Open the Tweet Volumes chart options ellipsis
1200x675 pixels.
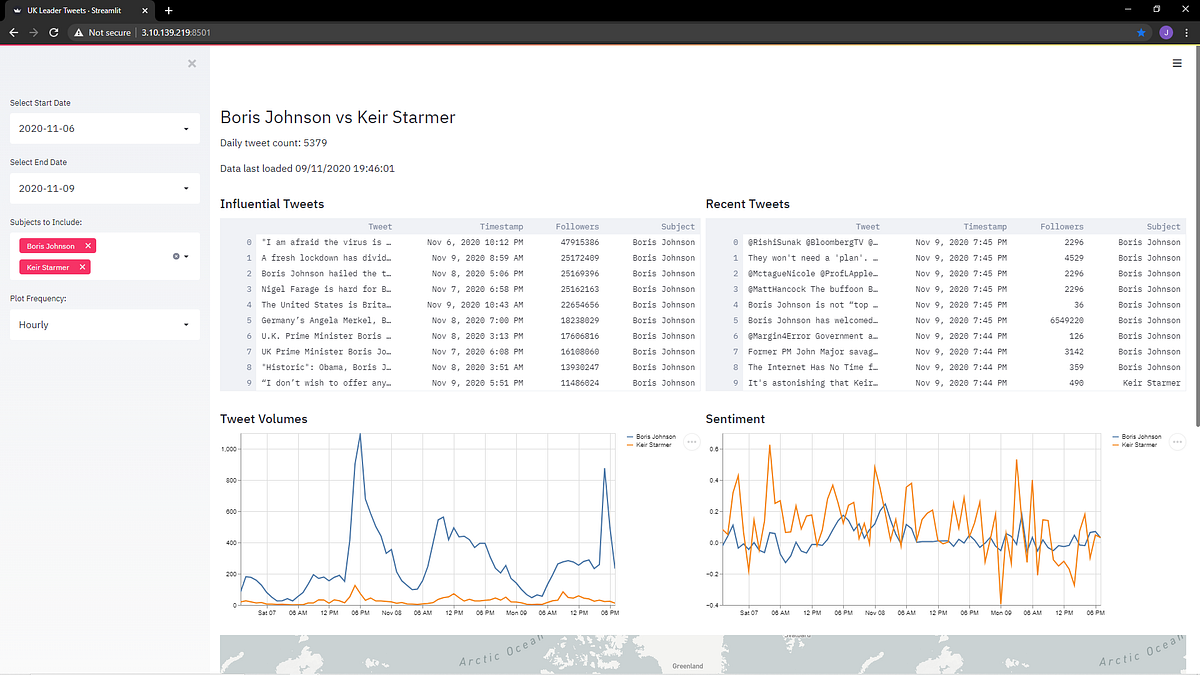click(x=691, y=441)
